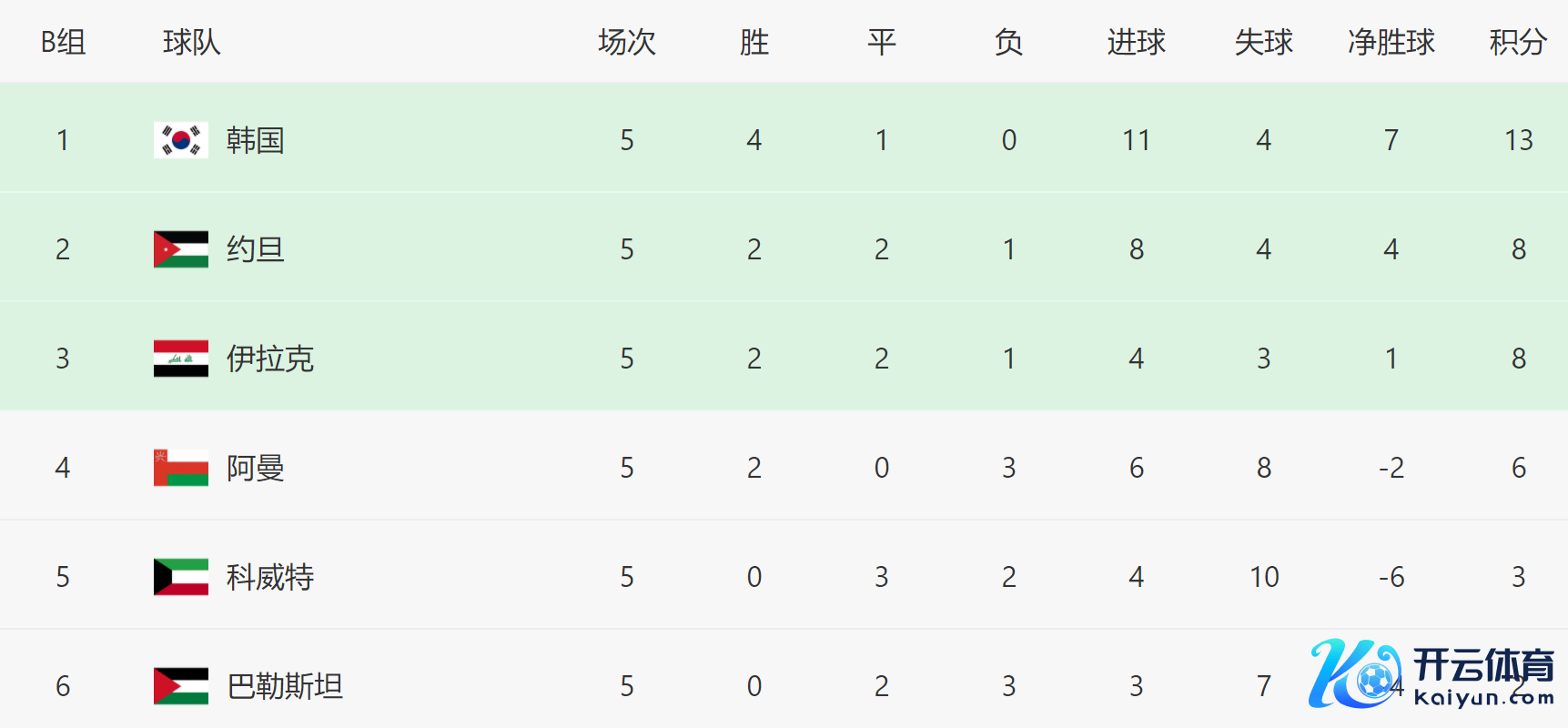Click the 失球 column header
Viewport: 1568px width, 728px height.
pyautogui.click(x=1263, y=42)
